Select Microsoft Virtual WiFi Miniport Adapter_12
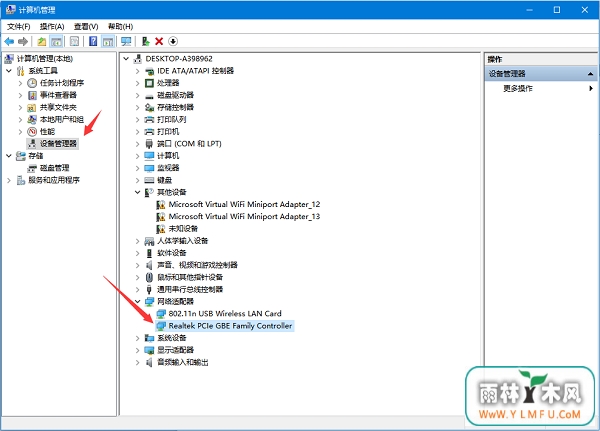 tap(244, 204)
